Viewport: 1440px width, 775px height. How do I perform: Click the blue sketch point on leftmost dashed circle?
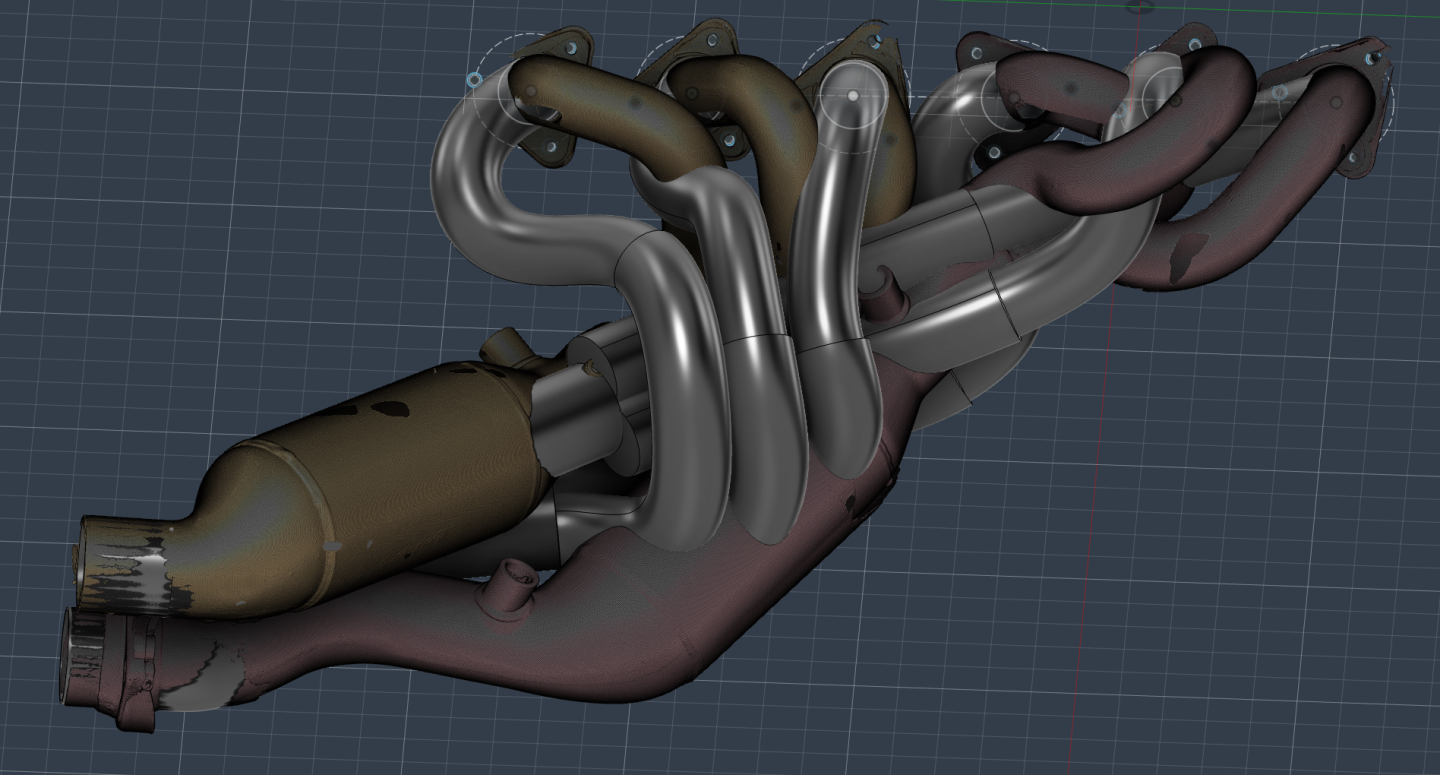[x=475, y=79]
